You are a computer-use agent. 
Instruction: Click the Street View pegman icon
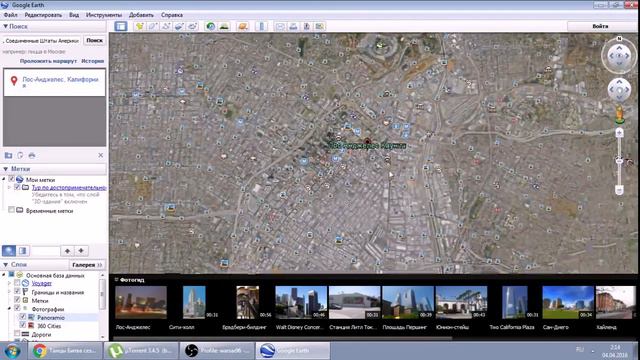pos(619,114)
